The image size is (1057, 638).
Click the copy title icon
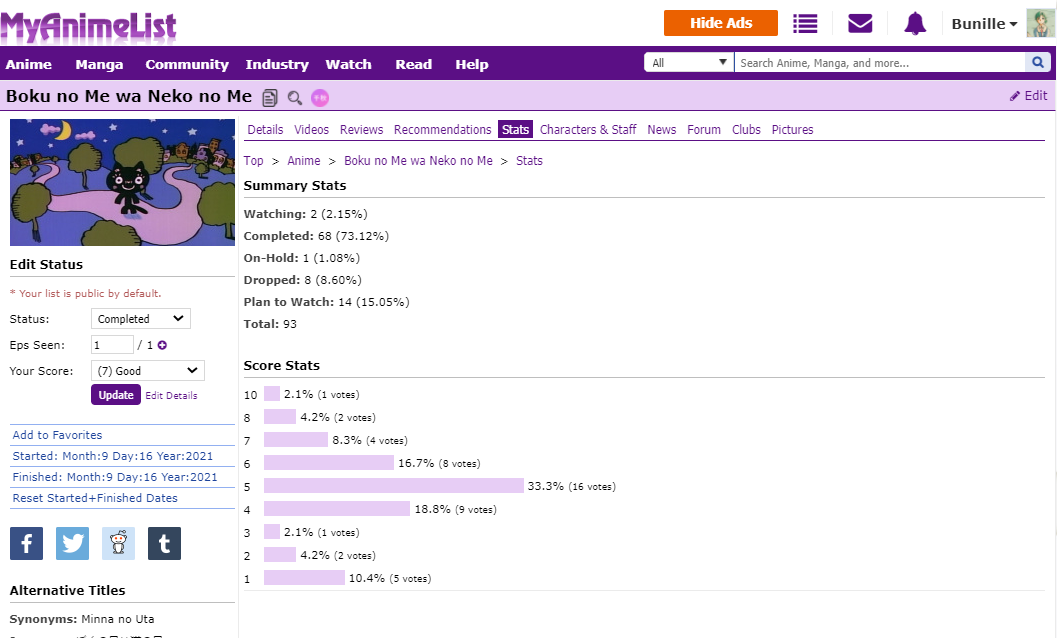coord(270,97)
